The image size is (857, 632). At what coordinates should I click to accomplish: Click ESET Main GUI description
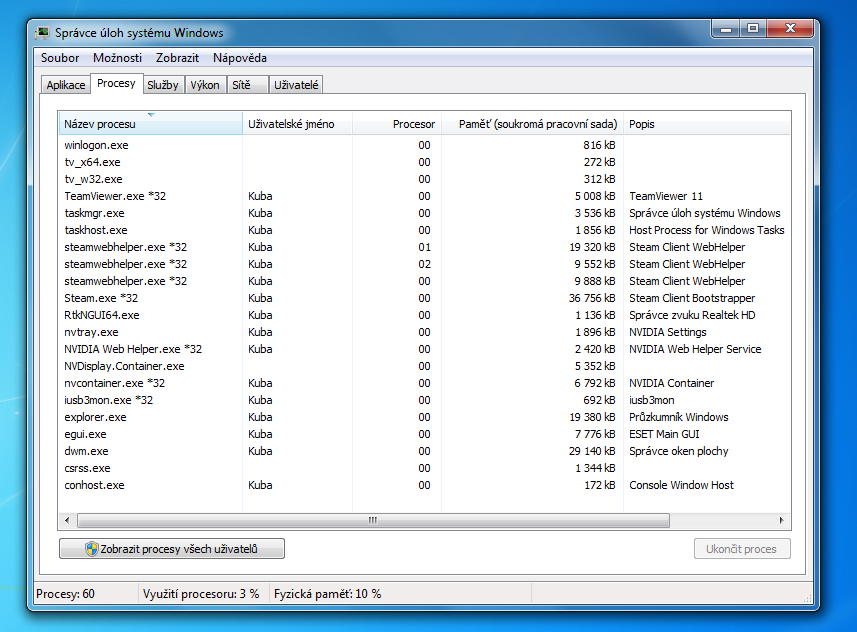coord(664,434)
